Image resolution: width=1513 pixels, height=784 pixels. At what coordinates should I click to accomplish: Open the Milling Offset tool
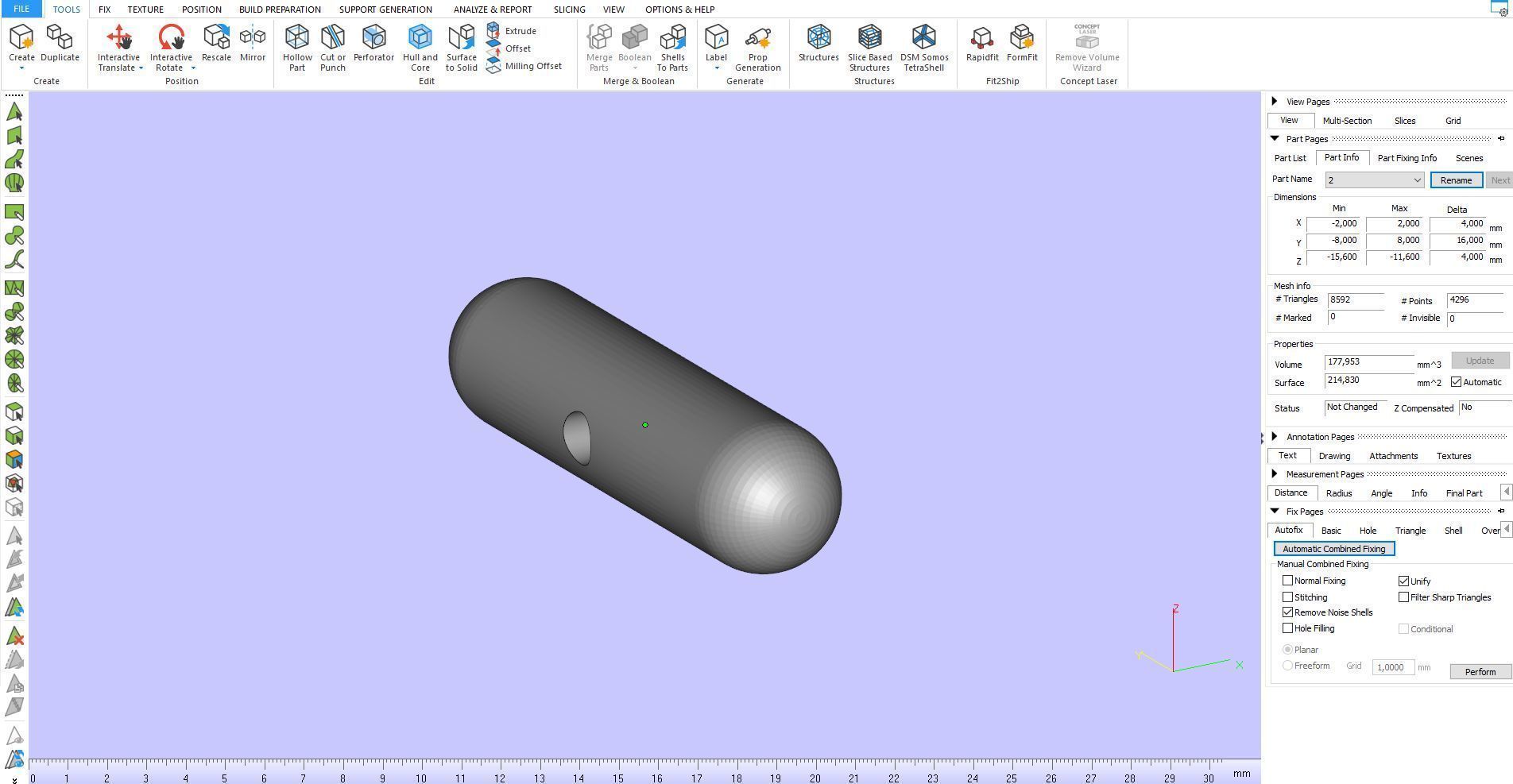tap(524, 66)
